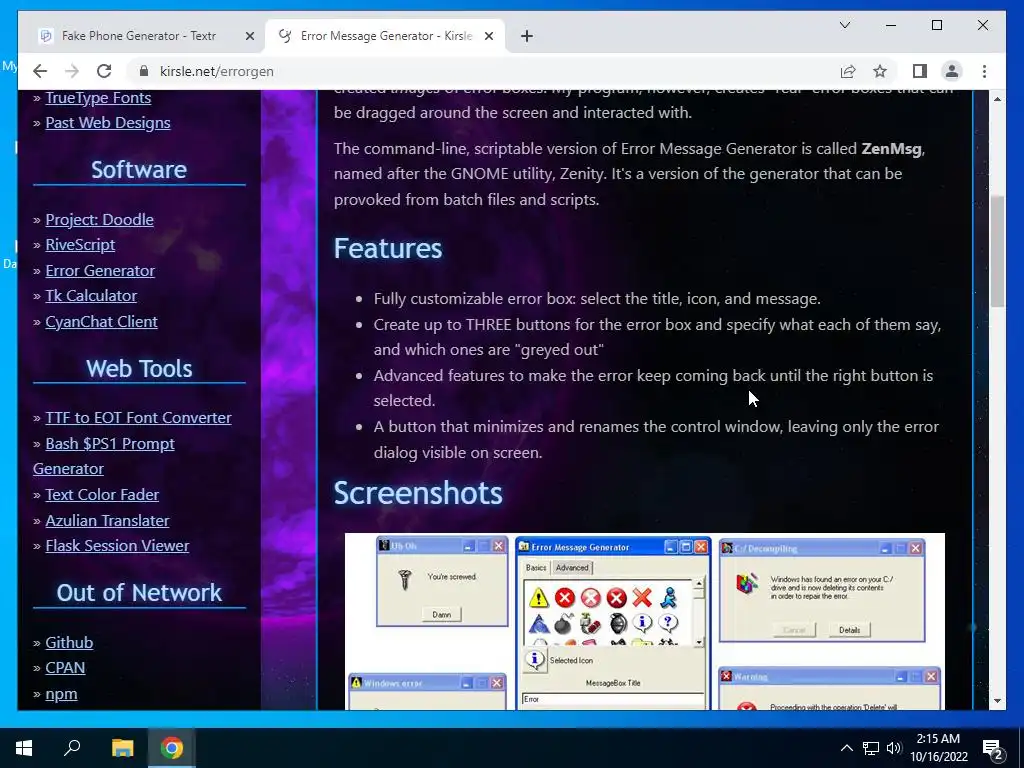Image resolution: width=1024 pixels, height=768 pixels.
Task: Bookmark this page with the star icon
Action: [880, 71]
